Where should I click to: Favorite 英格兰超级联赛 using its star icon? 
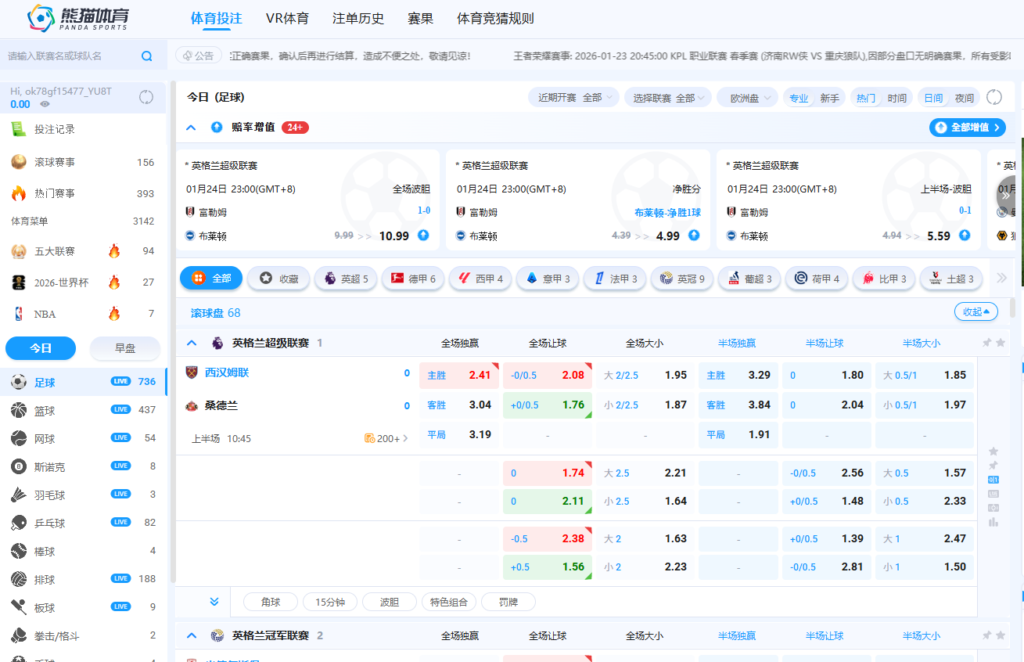tap(1001, 343)
